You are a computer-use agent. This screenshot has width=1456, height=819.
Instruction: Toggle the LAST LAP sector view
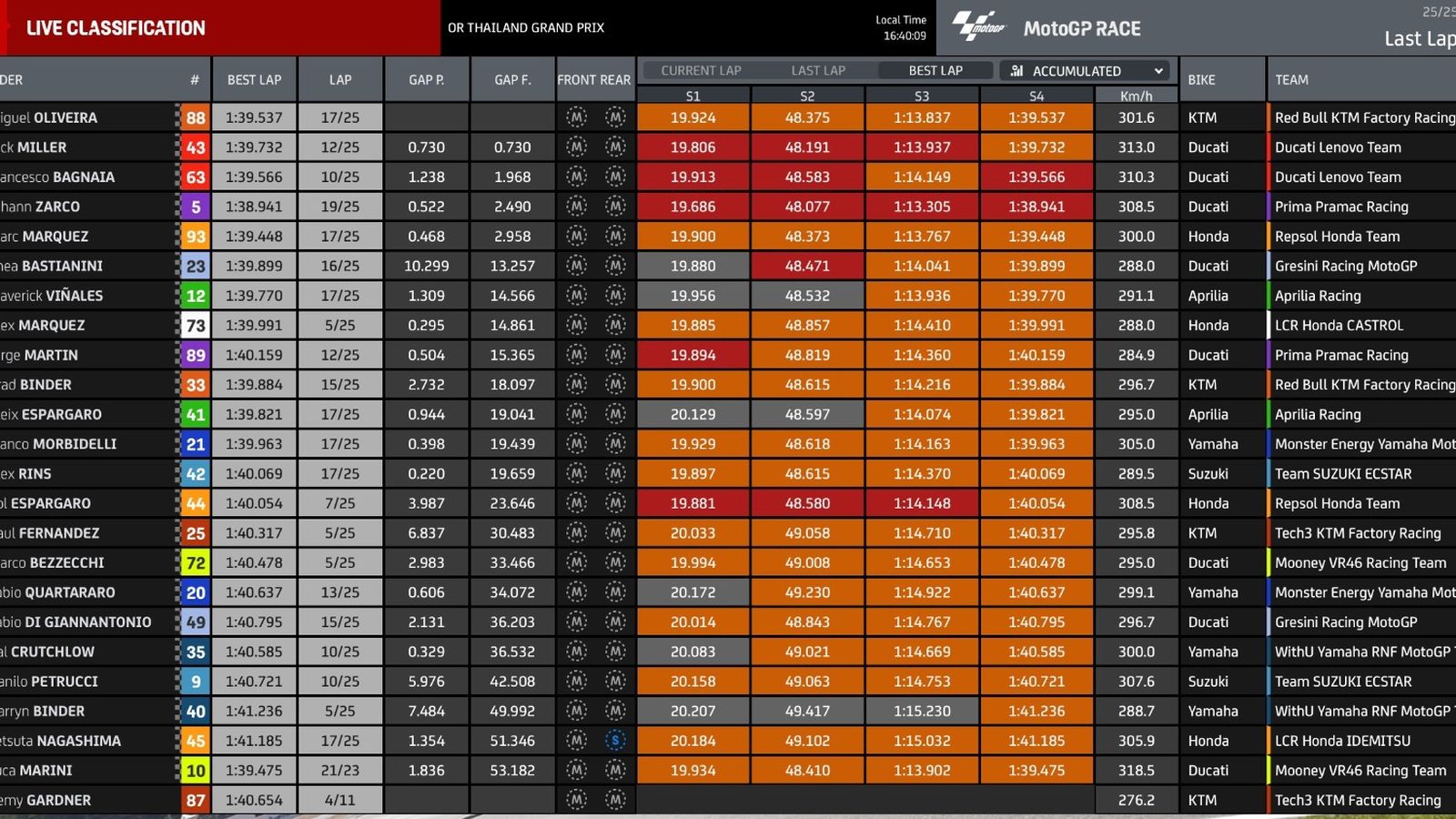point(817,71)
